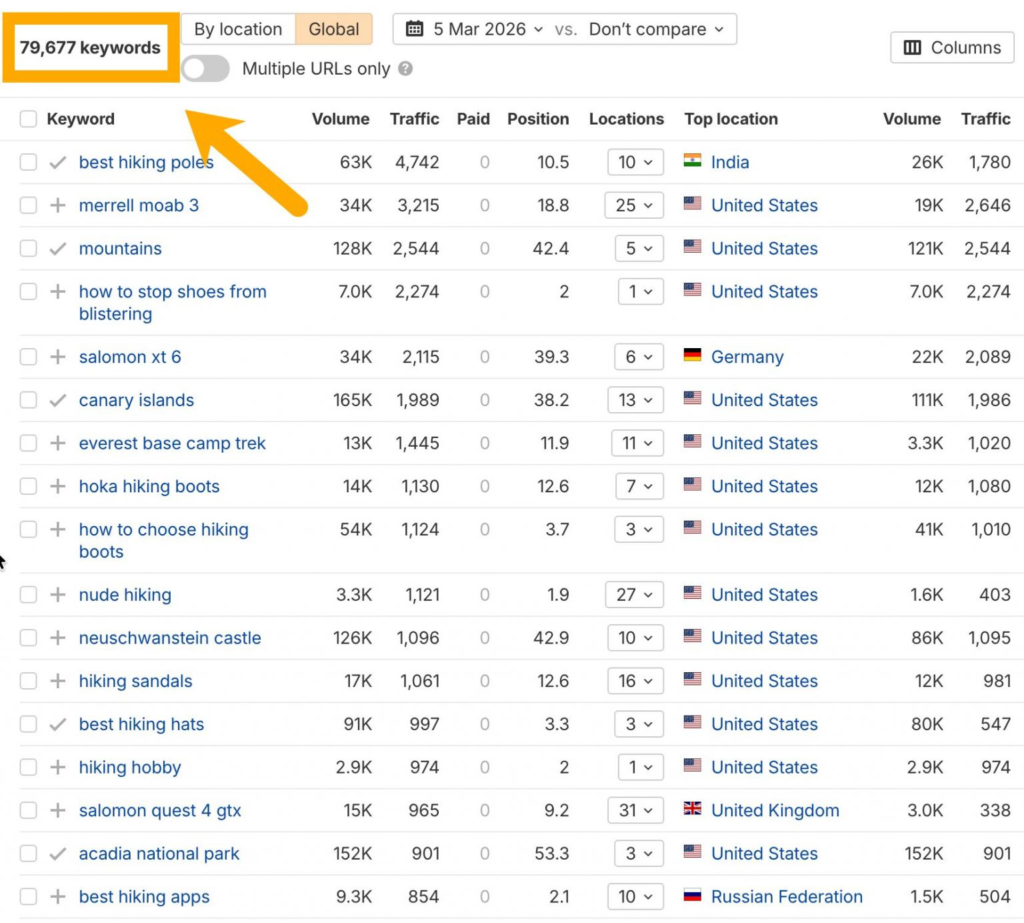Sort by the Position column header

tap(538, 119)
